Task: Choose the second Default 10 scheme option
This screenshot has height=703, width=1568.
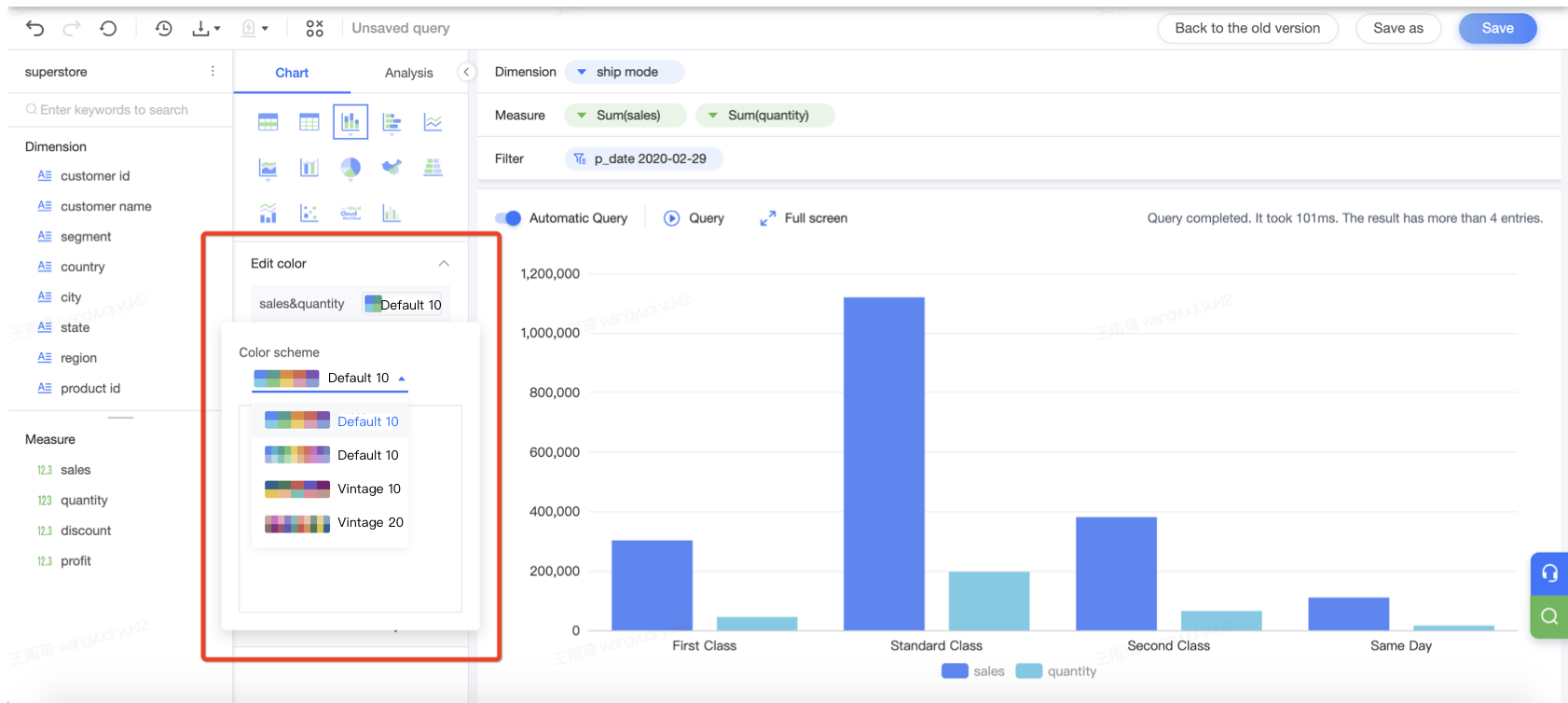Action: click(331, 455)
